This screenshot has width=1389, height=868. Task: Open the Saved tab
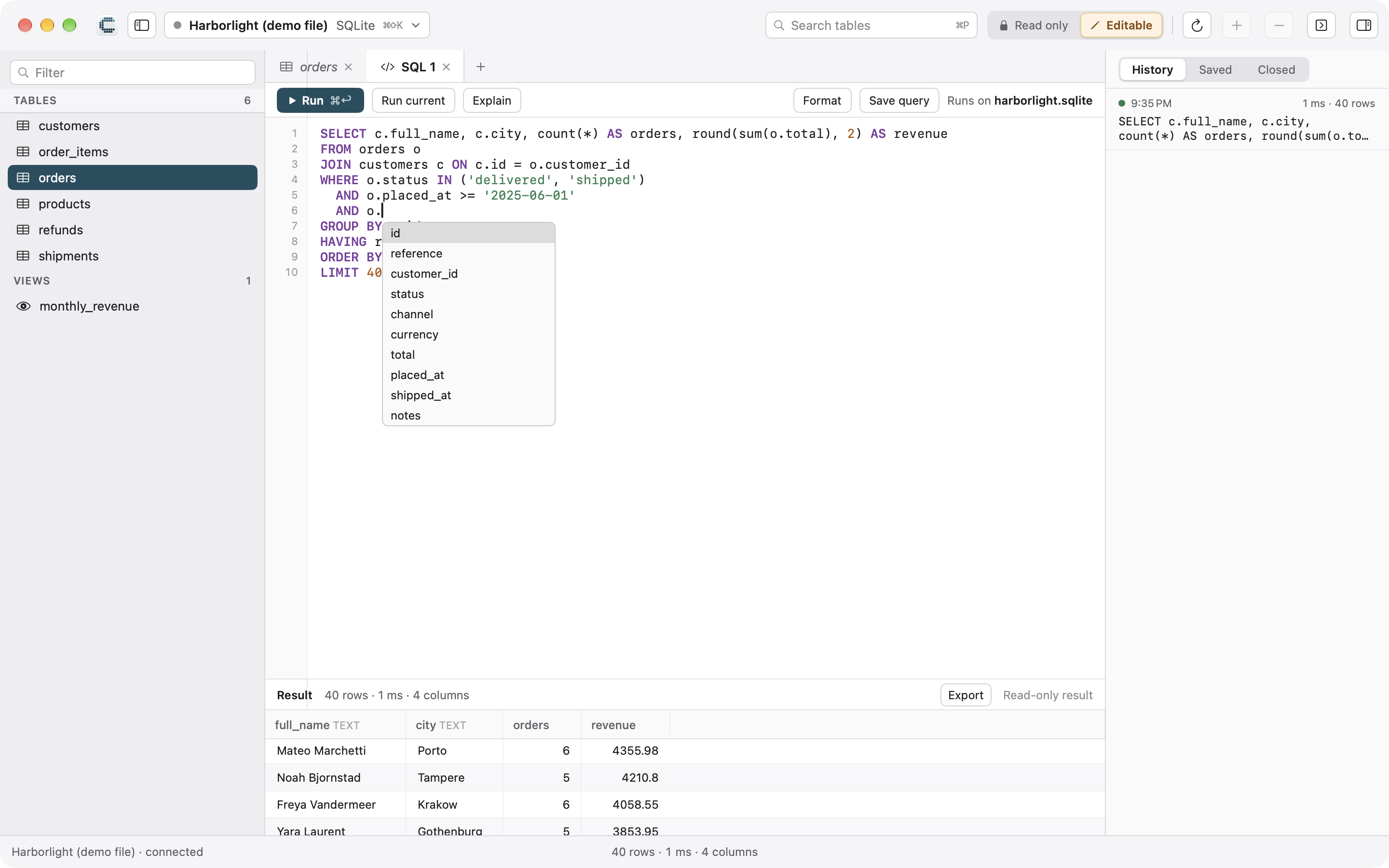click(x=1215, y=69)
